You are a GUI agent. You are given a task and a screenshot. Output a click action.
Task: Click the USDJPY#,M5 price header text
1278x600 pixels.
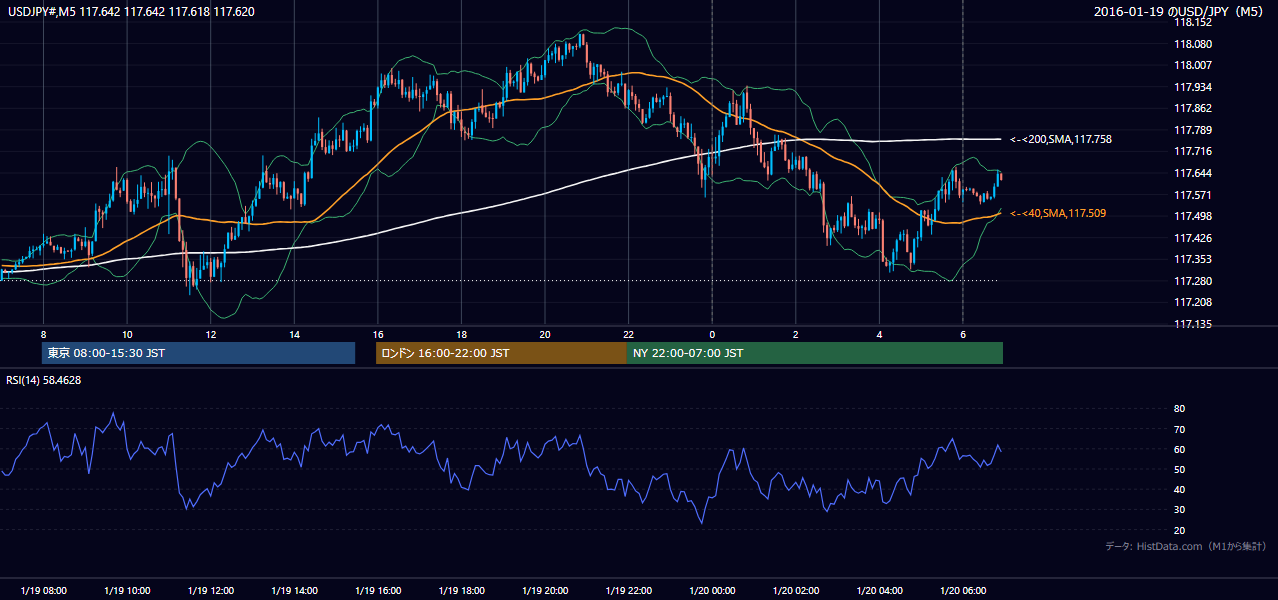(132, 11)
